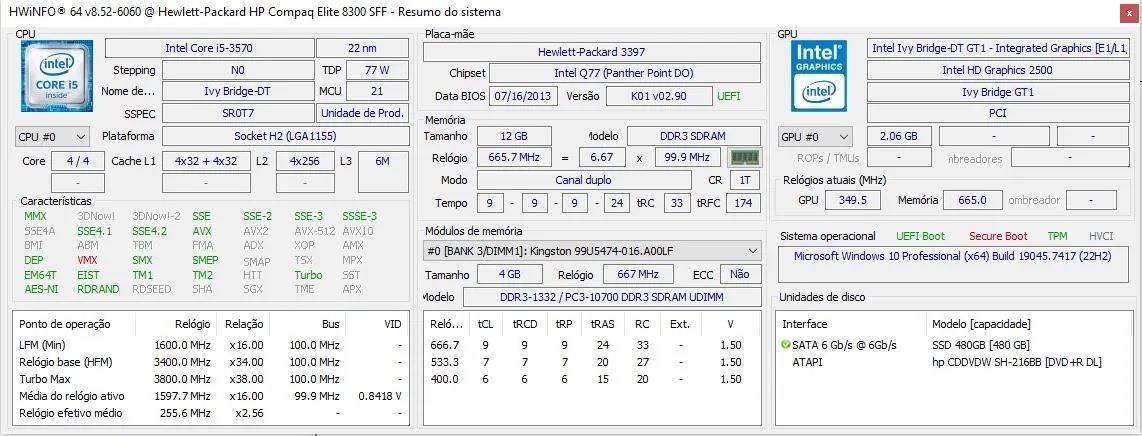Click the L2 cache 4x256 field

[x=305, y=161]
